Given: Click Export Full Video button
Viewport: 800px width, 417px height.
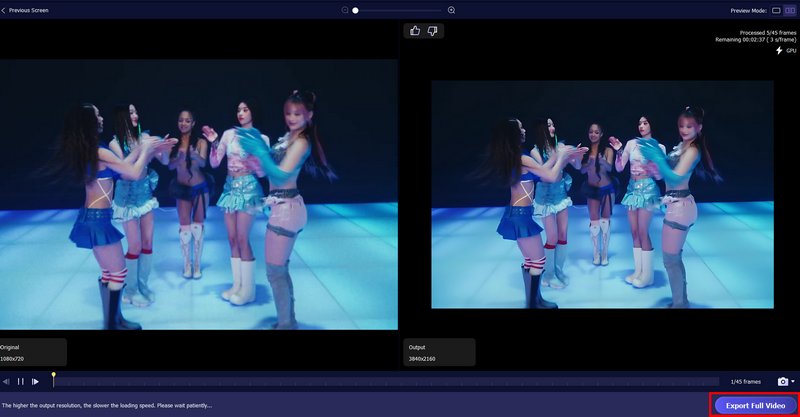Looking at the screenshot, I should coord(755,405).
